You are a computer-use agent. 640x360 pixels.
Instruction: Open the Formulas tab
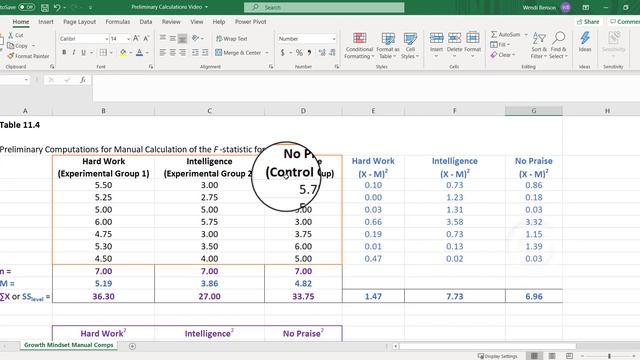118,22
